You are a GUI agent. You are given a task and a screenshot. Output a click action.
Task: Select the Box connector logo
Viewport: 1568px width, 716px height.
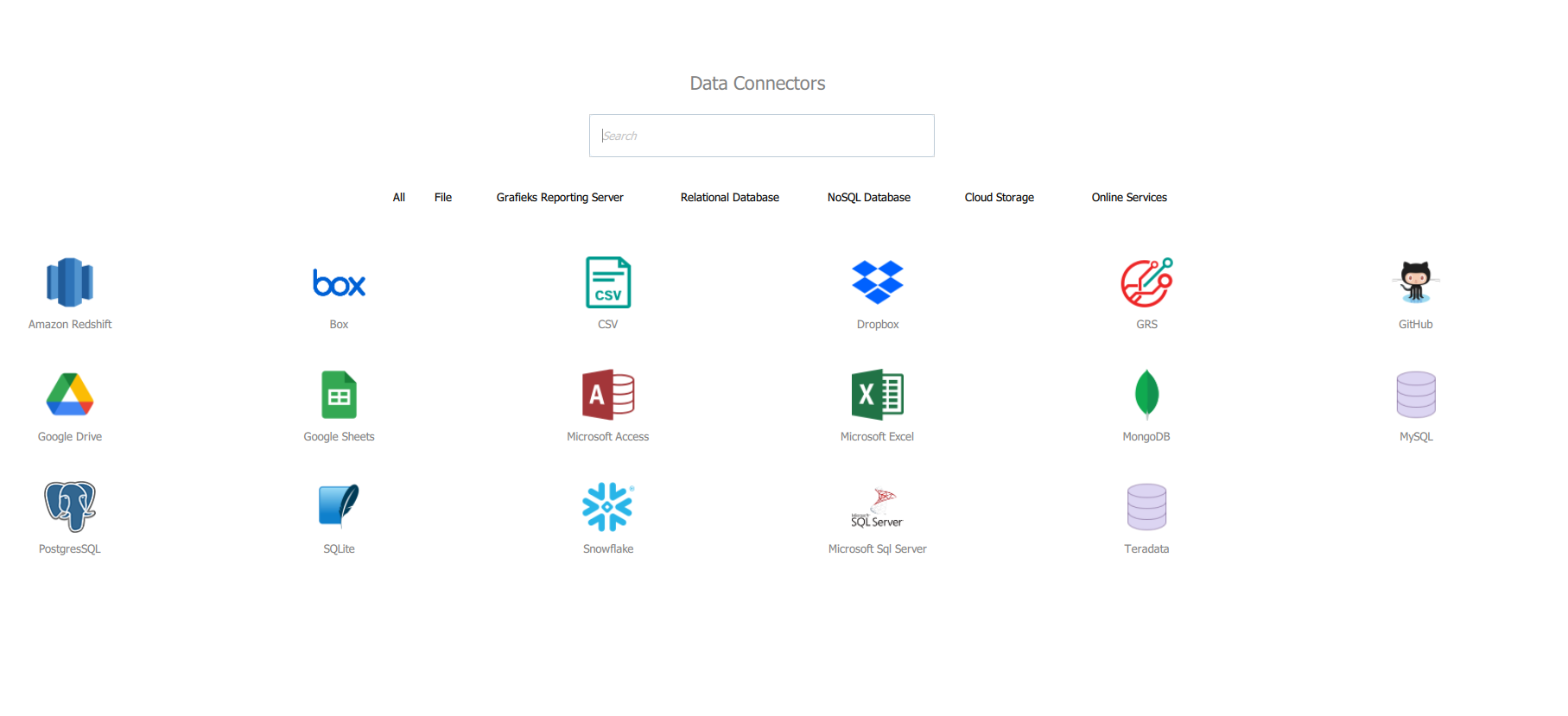pos(339,282)
